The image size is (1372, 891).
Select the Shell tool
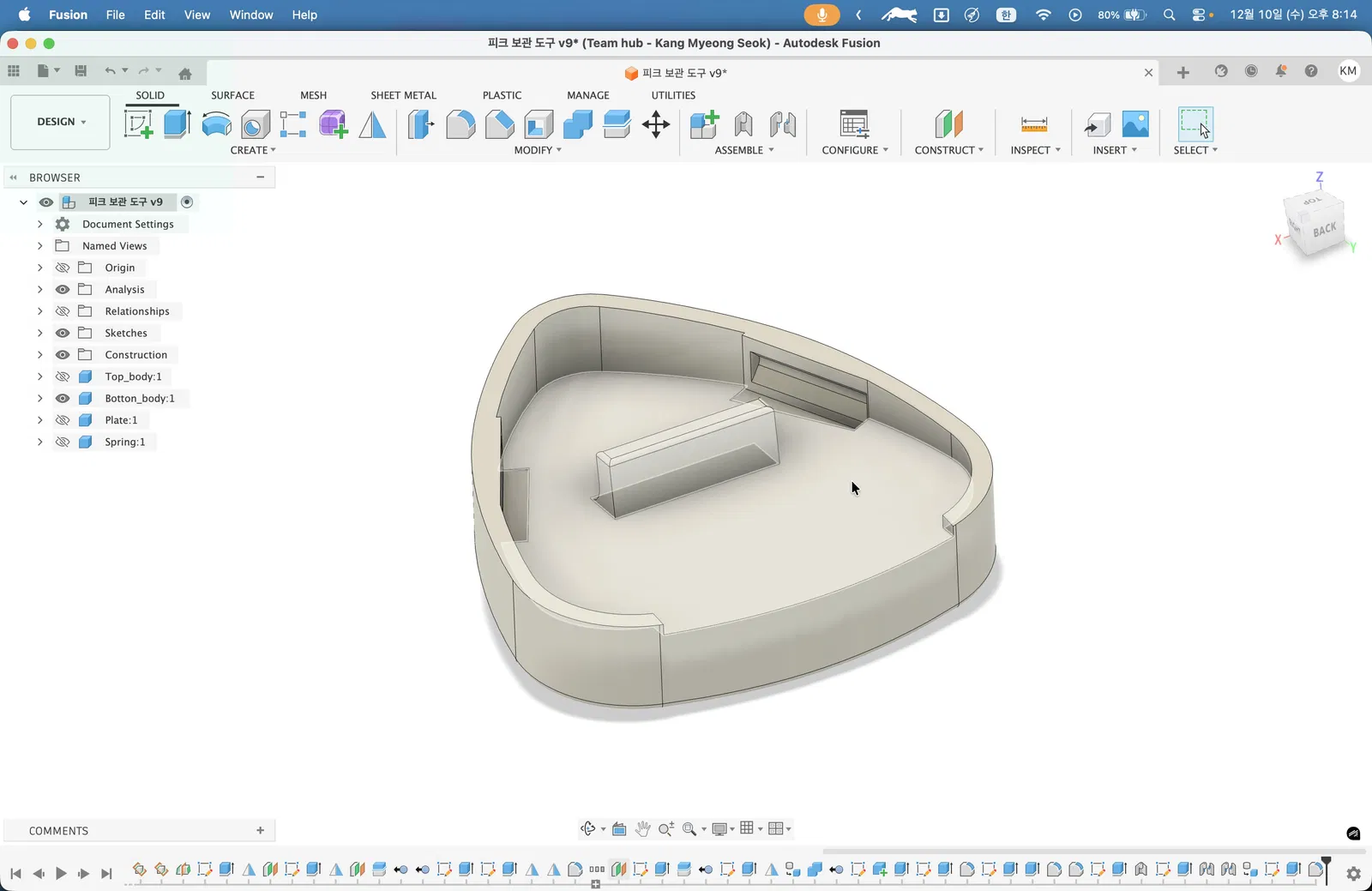pos(539,124)
